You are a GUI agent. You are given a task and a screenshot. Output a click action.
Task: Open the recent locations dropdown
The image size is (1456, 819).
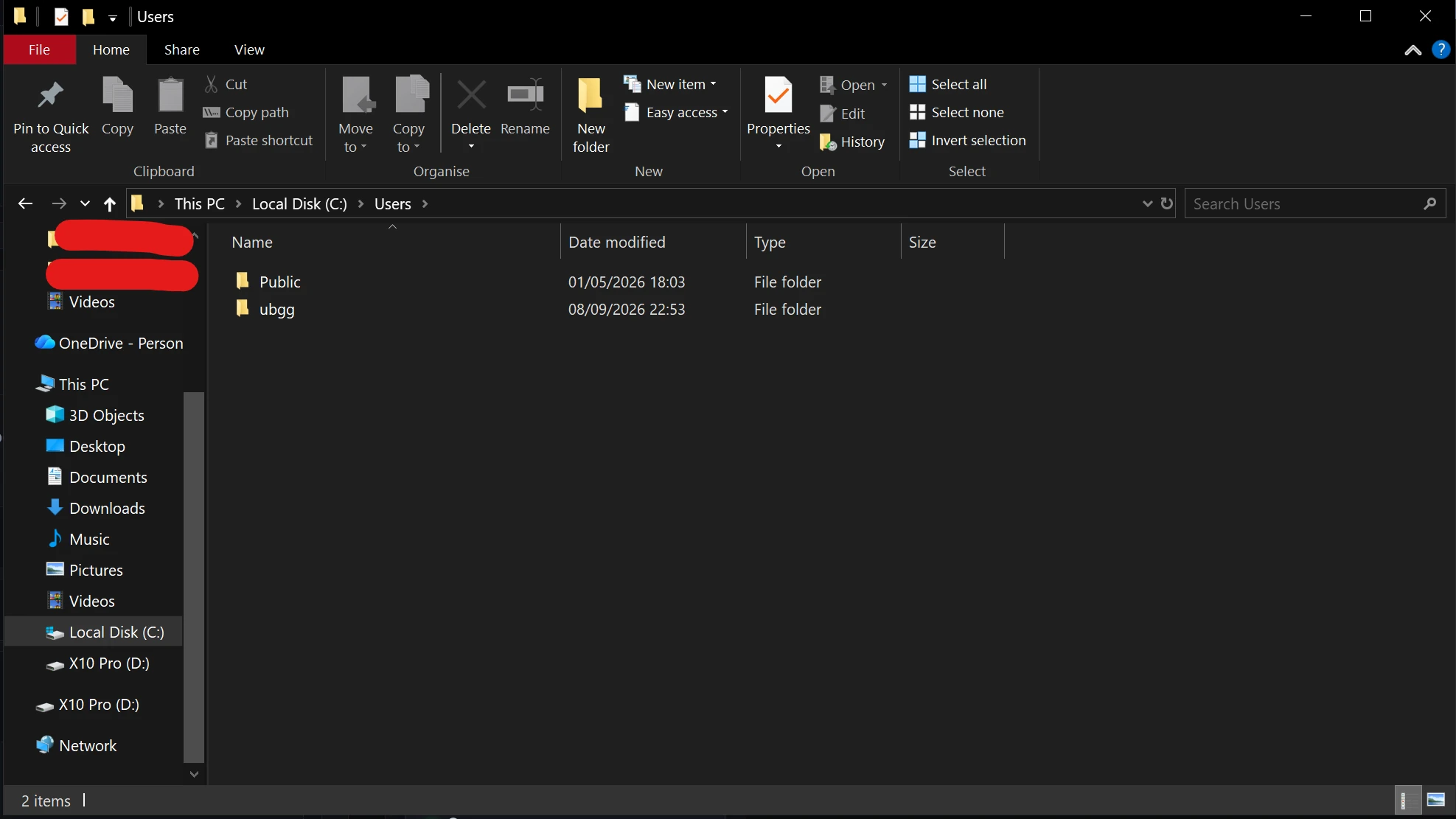tap(85, 203)
